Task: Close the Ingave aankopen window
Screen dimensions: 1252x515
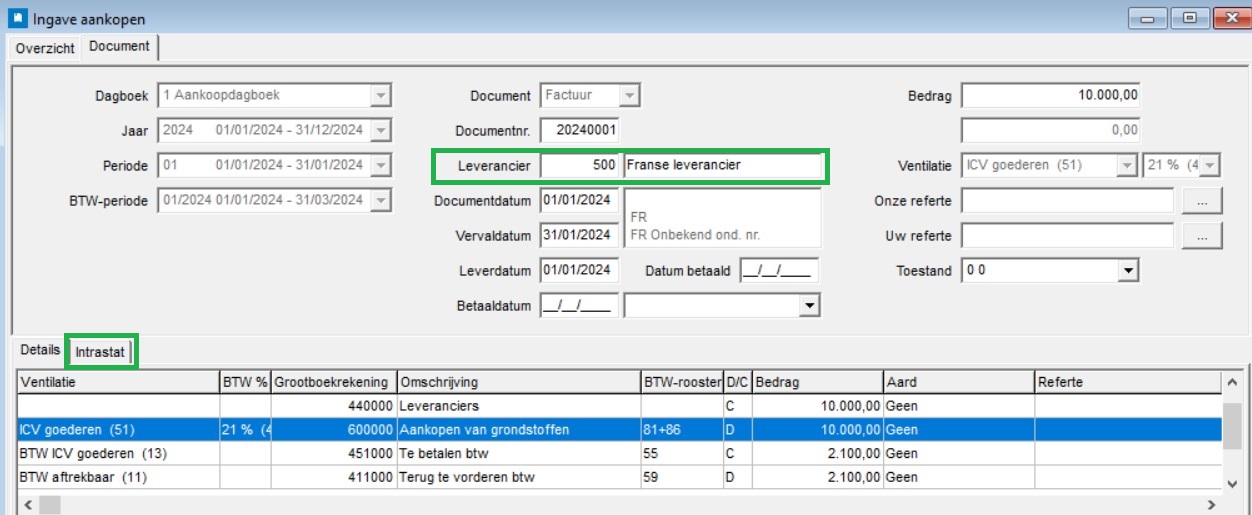Action: (1230, 17)
